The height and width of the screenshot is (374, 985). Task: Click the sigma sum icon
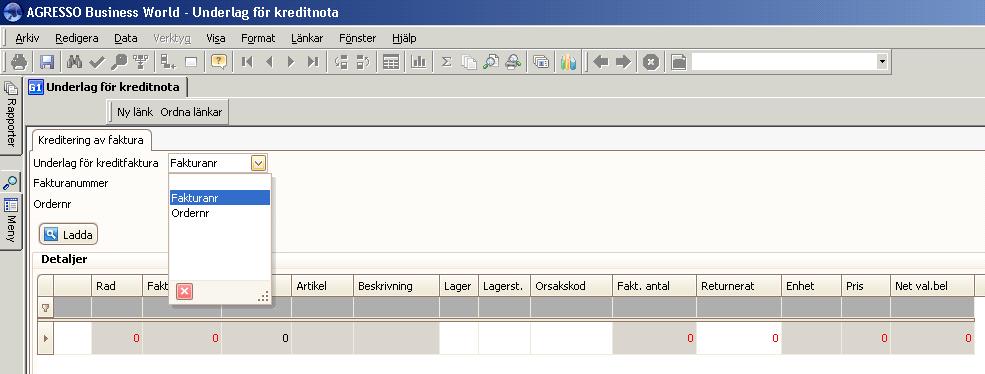point(447,62)
